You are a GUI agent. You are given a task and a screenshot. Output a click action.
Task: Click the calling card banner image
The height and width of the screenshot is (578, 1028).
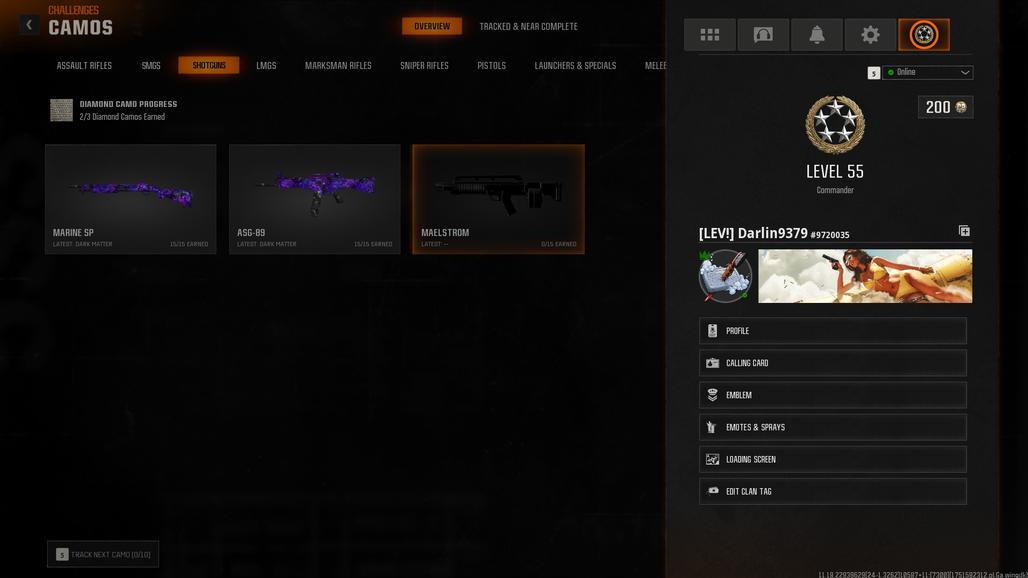point(865,276)
